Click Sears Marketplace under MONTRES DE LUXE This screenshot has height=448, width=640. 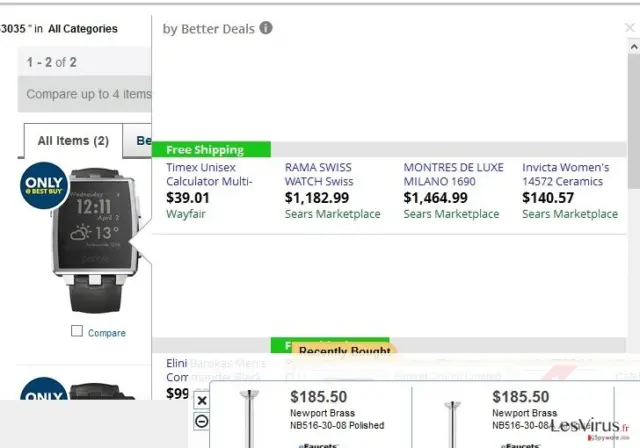coord(451,214)
